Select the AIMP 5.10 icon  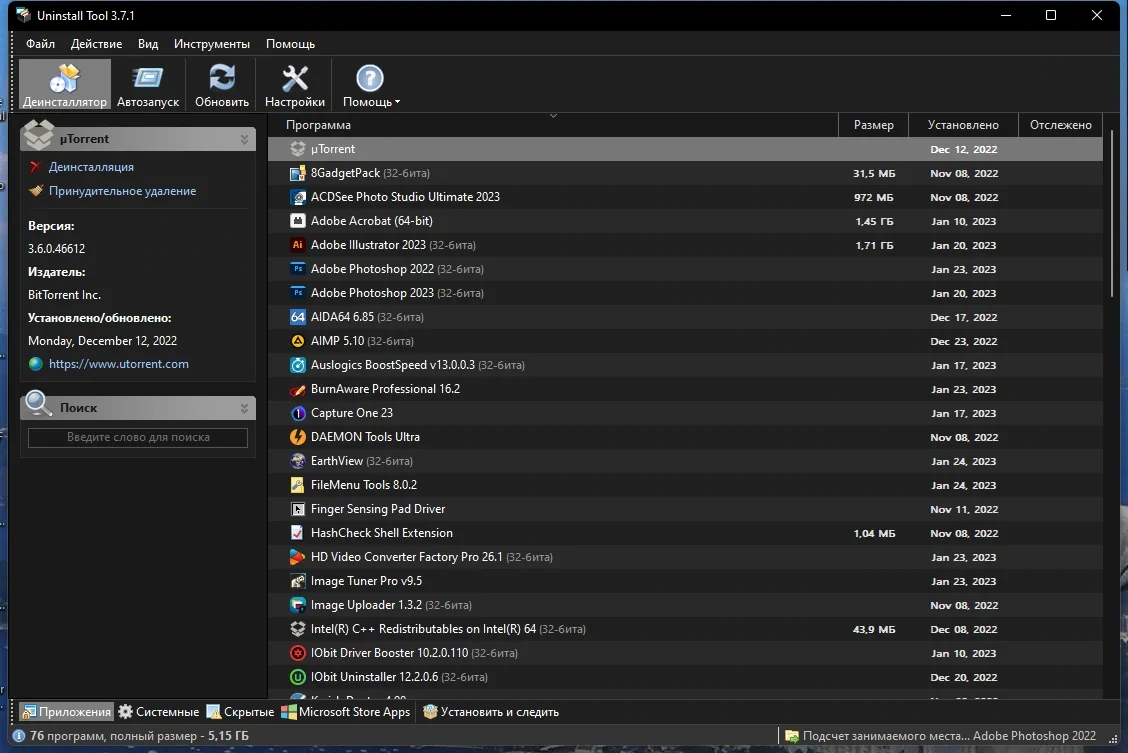point(297,341)
